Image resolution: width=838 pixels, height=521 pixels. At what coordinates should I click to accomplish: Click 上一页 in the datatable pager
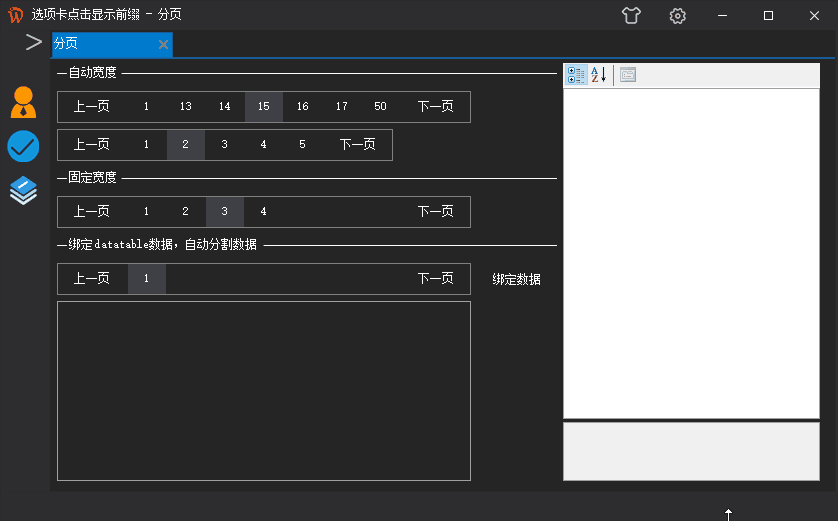[x=92, y=279]
